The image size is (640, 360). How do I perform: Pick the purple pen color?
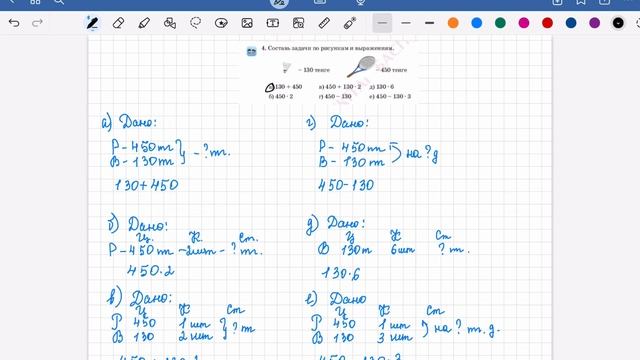coord(595,23)
